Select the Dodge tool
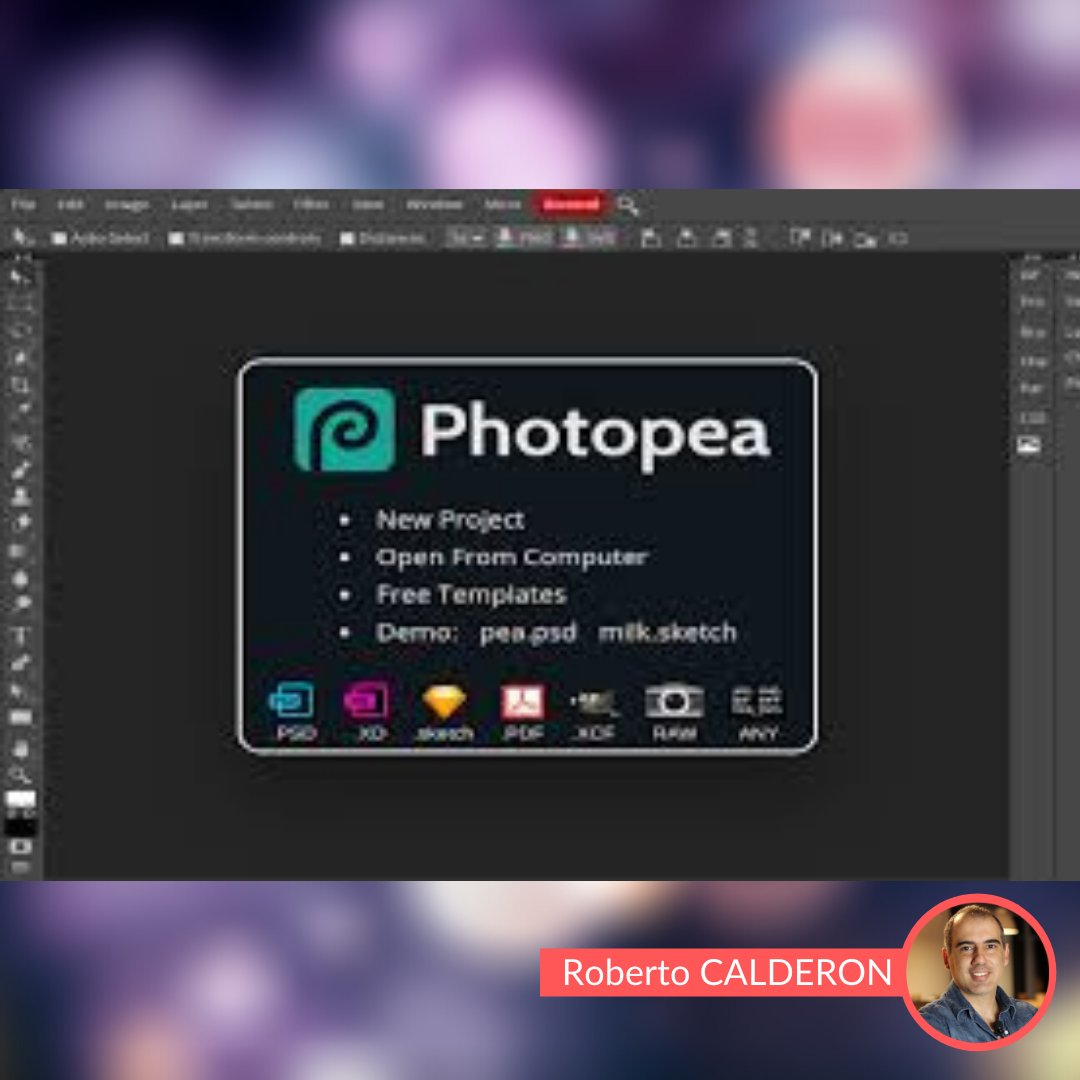 [x=20, y=604]
